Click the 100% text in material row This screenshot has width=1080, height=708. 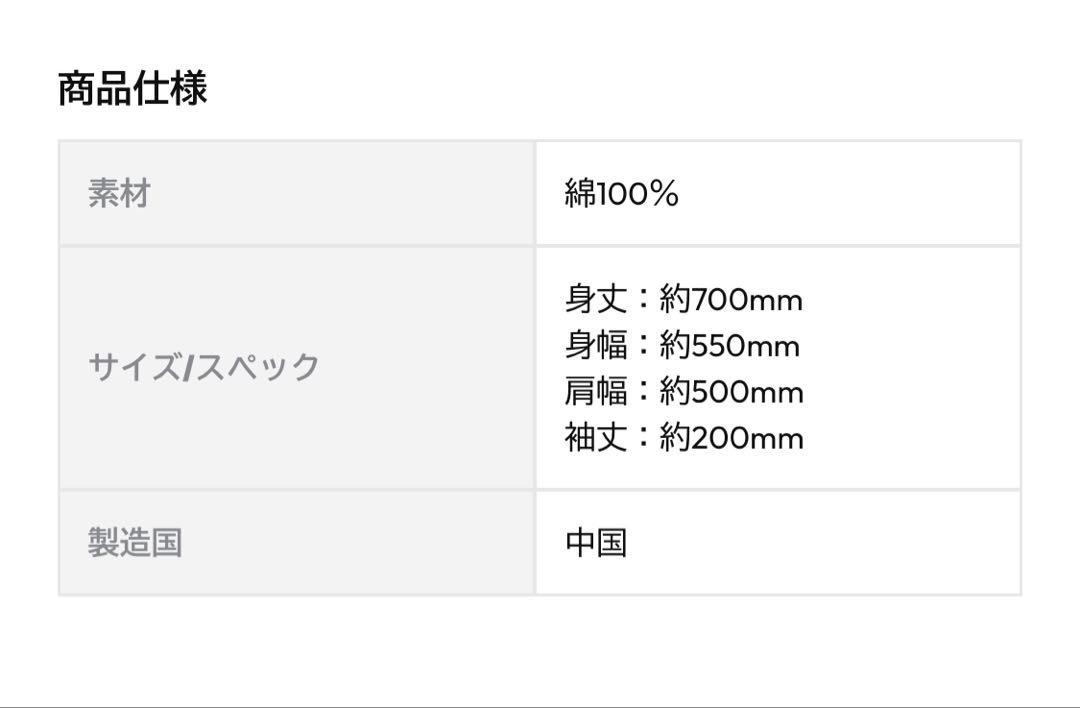[638, 194]
